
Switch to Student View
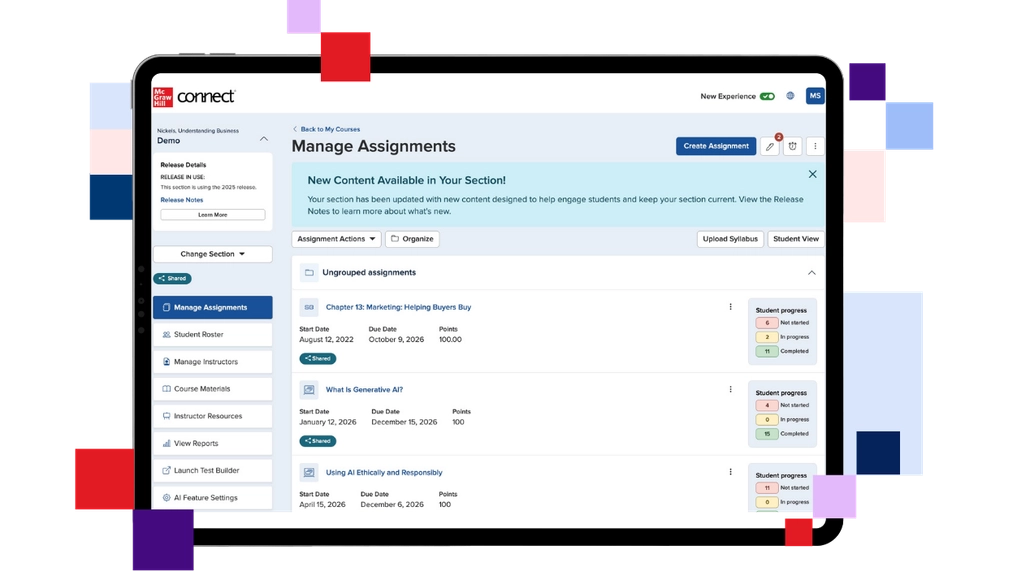click(796, 239)
